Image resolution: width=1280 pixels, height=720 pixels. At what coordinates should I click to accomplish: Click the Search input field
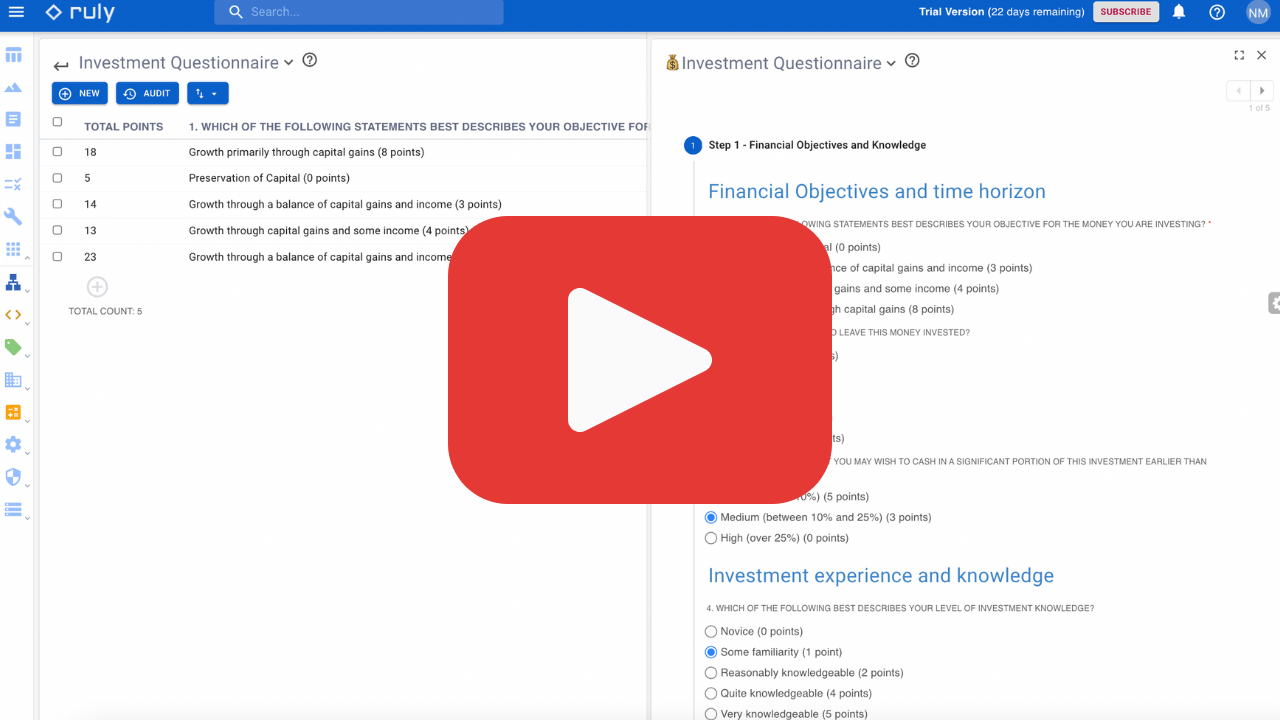click(x=359, y=12)
